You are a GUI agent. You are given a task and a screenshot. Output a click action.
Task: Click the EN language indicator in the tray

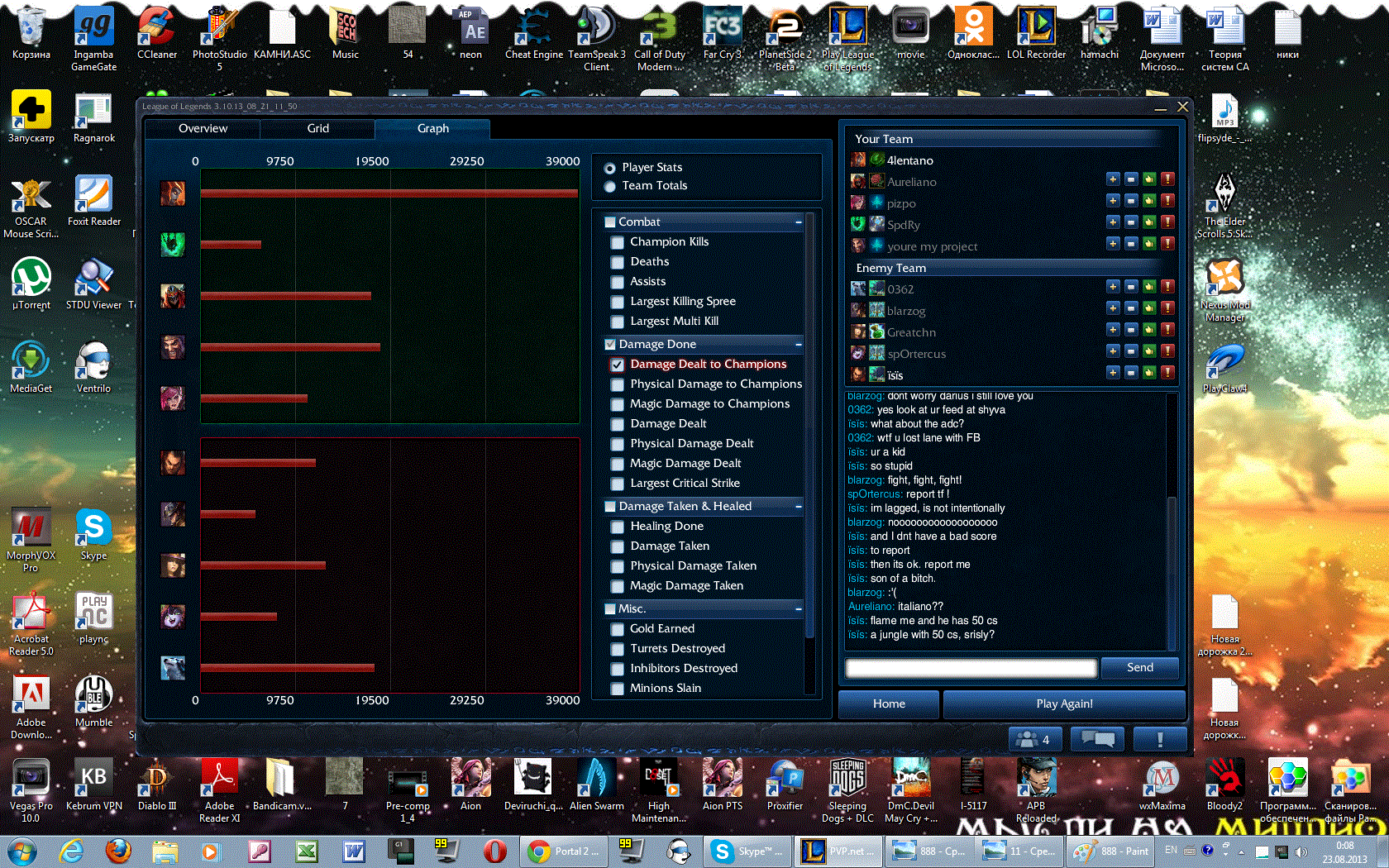(1171, 850)
